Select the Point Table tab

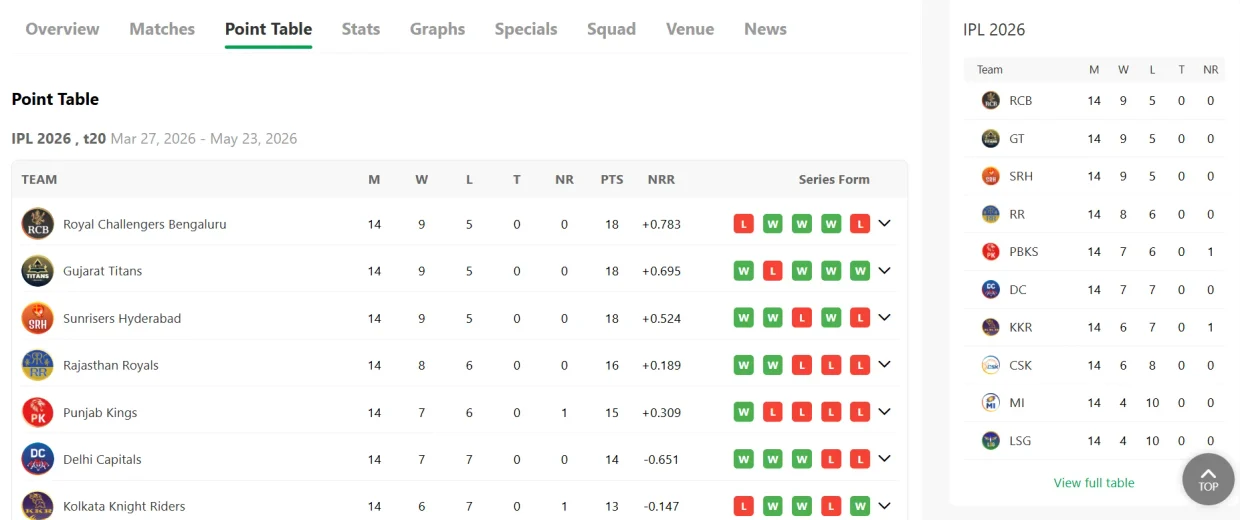[268, 29]
